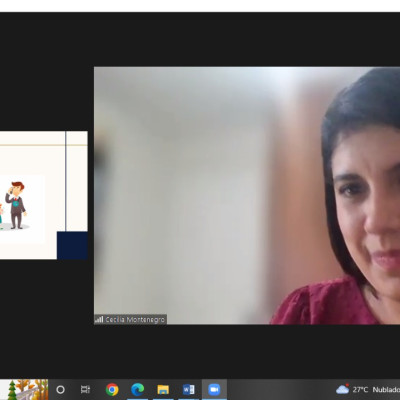Click the Cecilia Montenegro name label
This screenshot has height=400, width=400.
[135, 320]
